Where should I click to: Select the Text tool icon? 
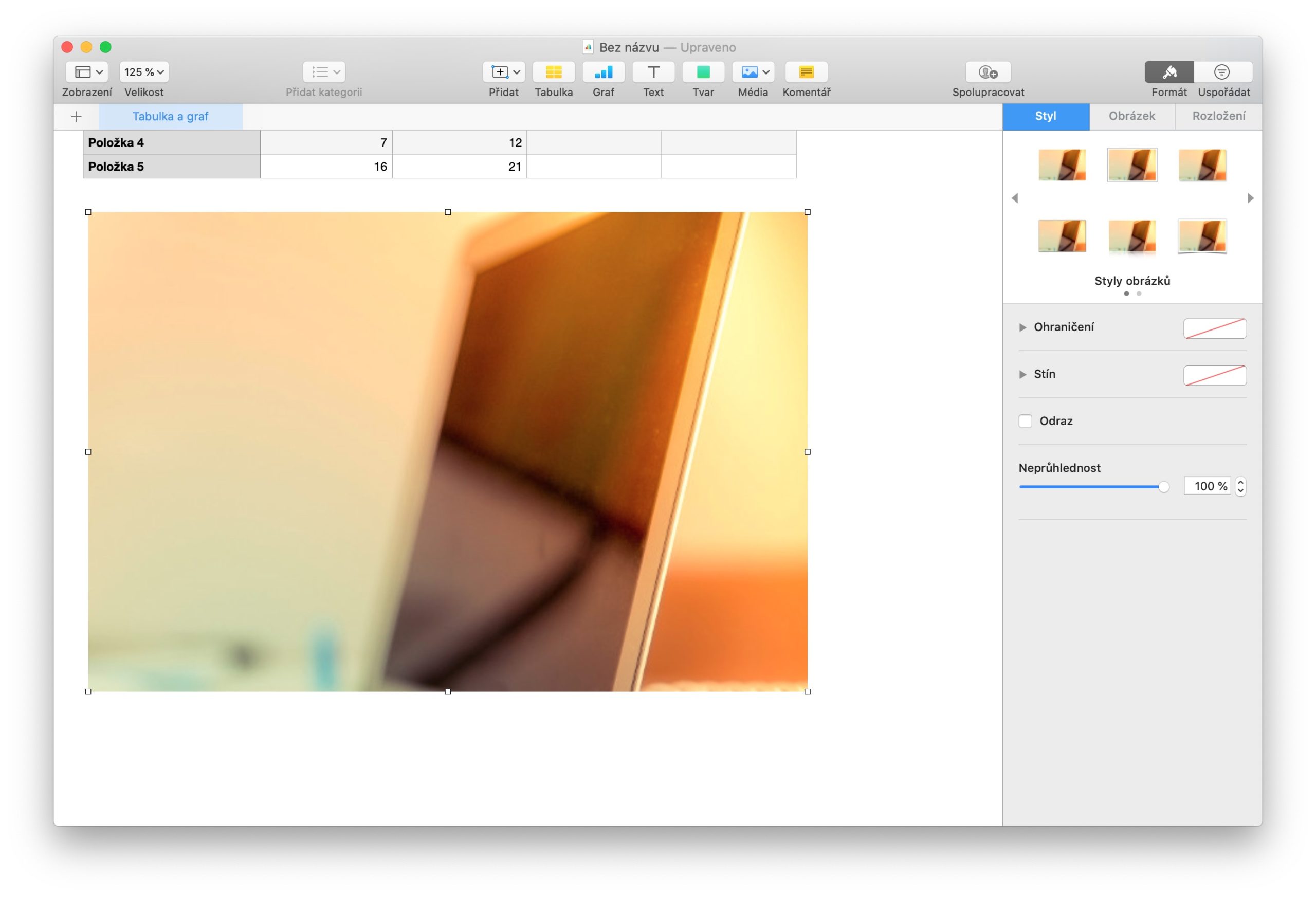(x=653, y=72)
